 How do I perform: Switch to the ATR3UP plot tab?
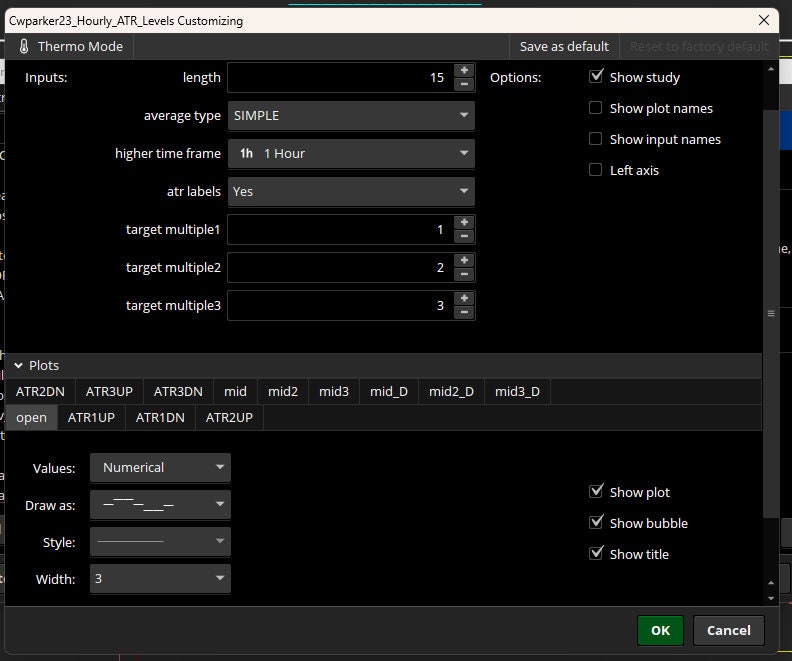(x=109, y=391)
